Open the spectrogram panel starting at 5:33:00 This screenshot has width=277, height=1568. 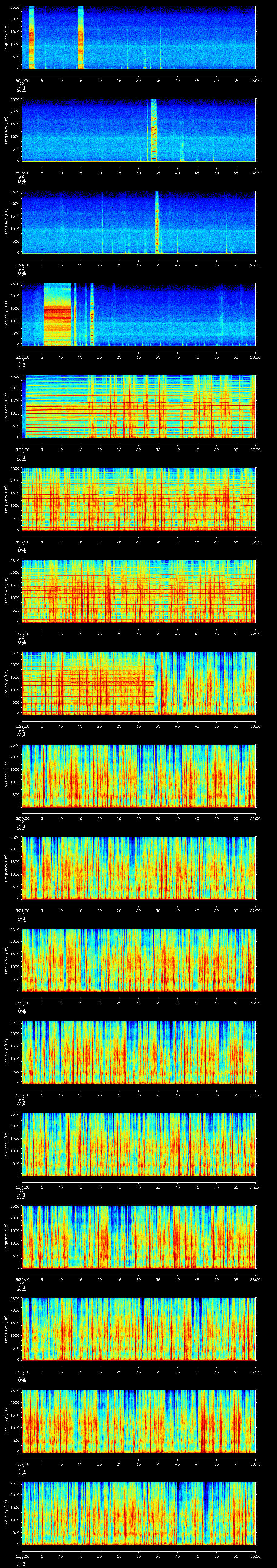[x=139, y=1052]
